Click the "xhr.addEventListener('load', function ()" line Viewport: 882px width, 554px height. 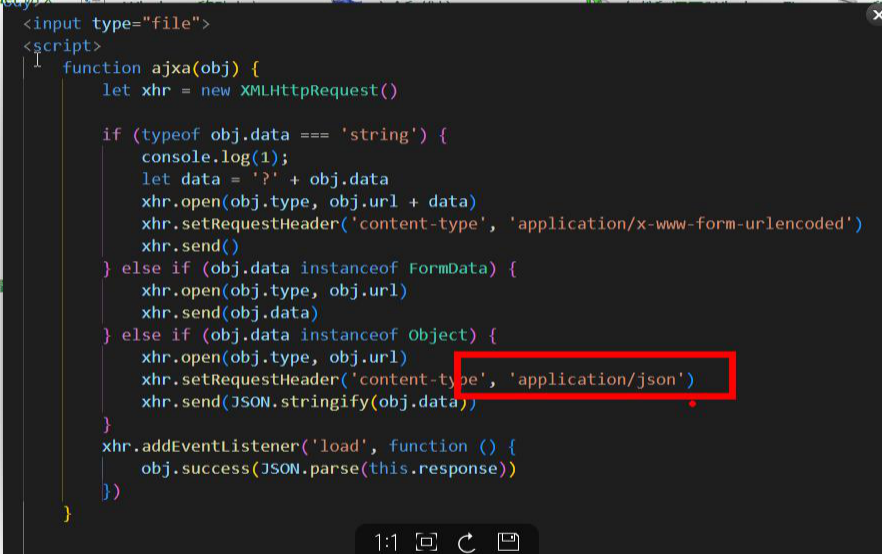tap(309, 446)
